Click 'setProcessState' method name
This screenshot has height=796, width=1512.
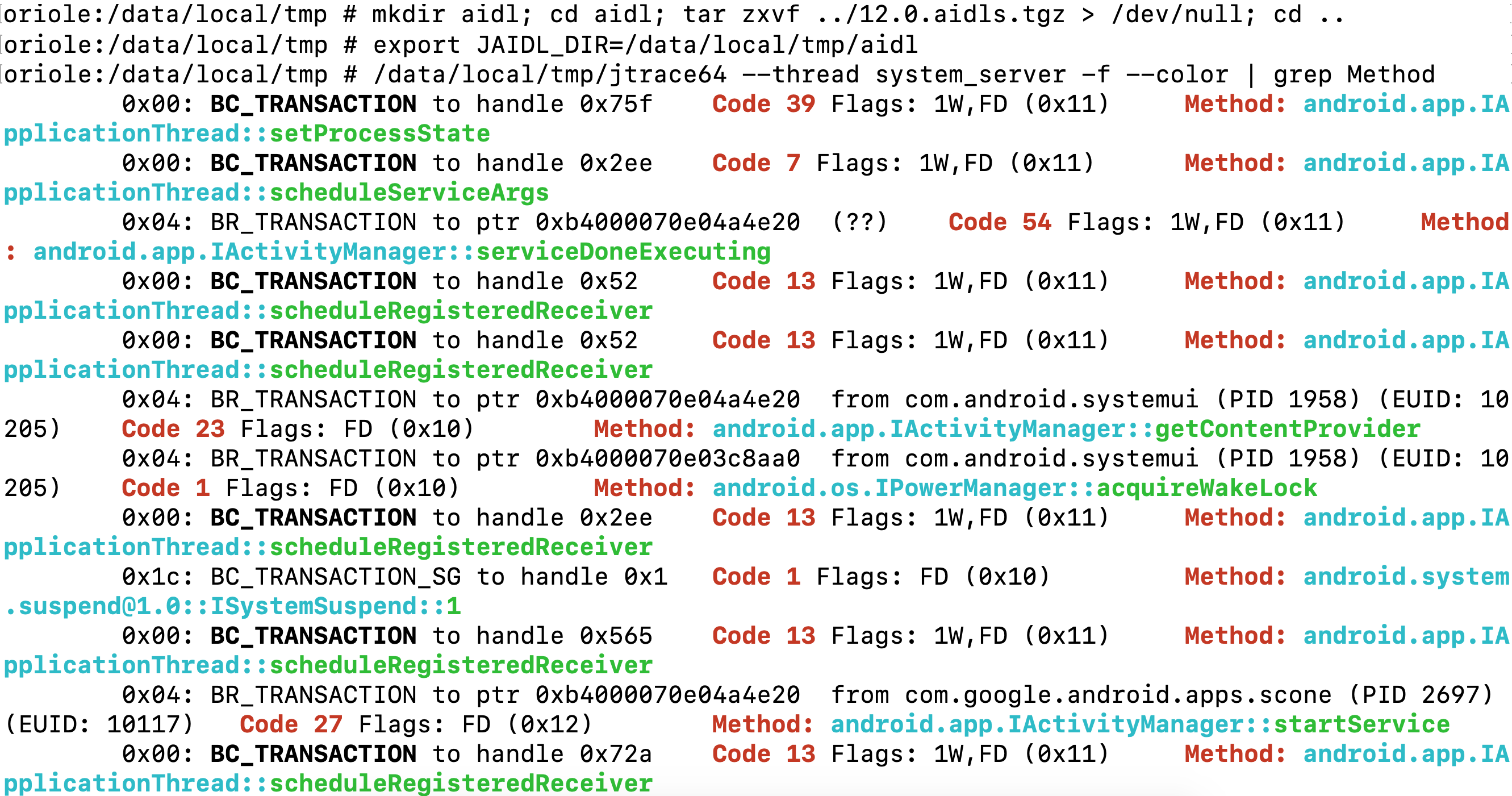pos(380,134)
